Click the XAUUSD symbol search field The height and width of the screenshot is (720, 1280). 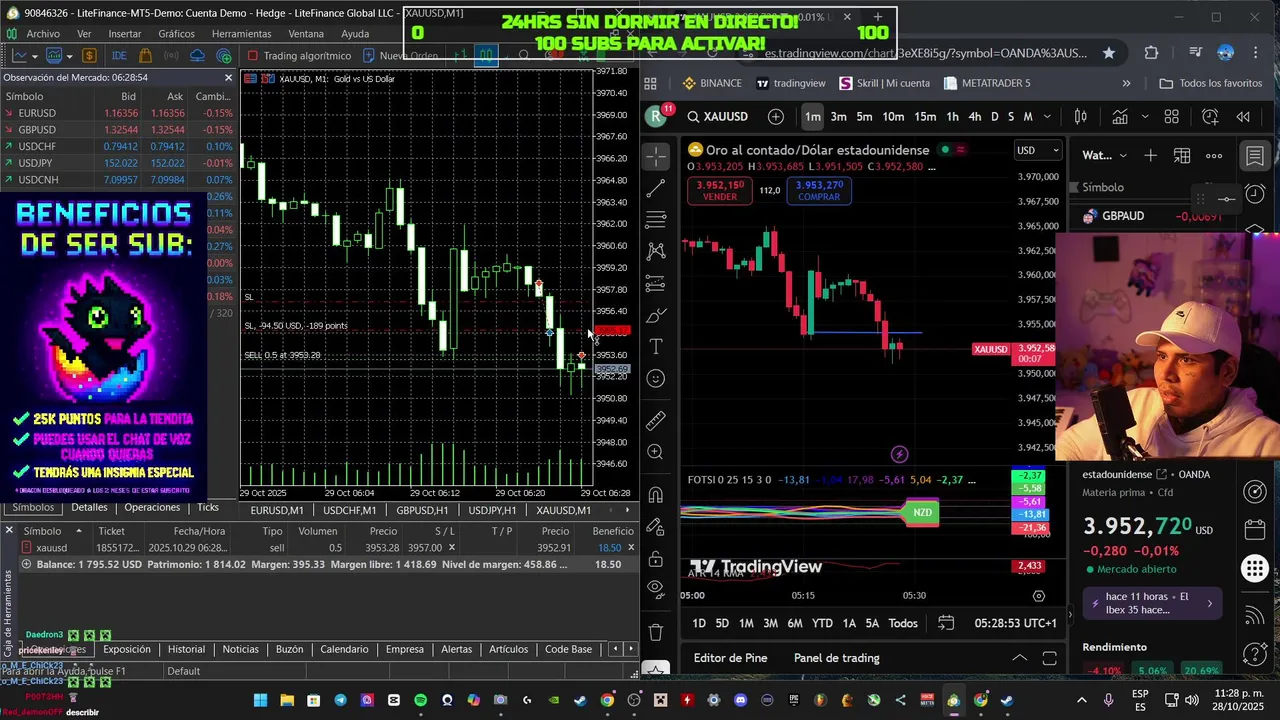717,117
